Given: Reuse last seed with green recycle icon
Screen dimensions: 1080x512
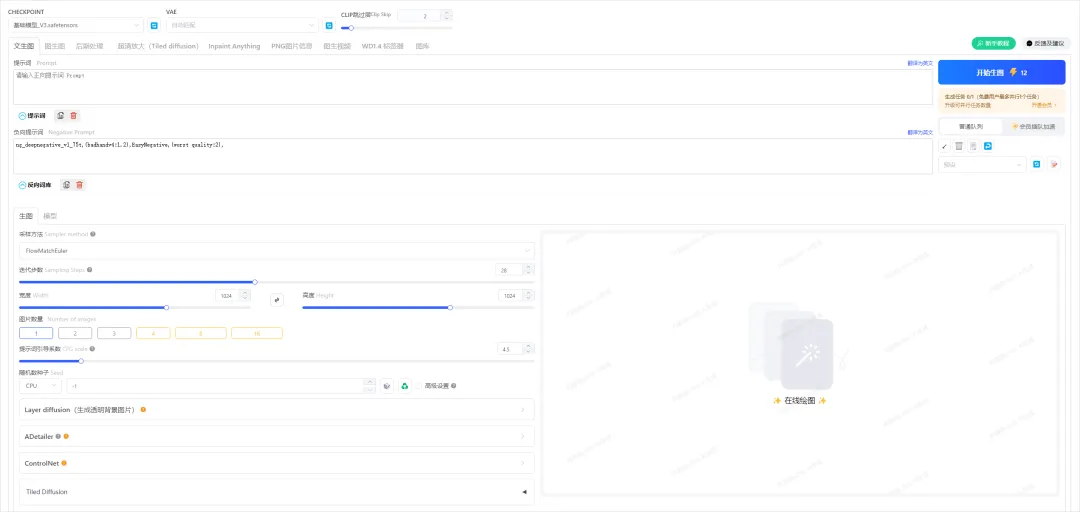Looking at the screenshot, I should pyautogui.click(x=405, y=386).
